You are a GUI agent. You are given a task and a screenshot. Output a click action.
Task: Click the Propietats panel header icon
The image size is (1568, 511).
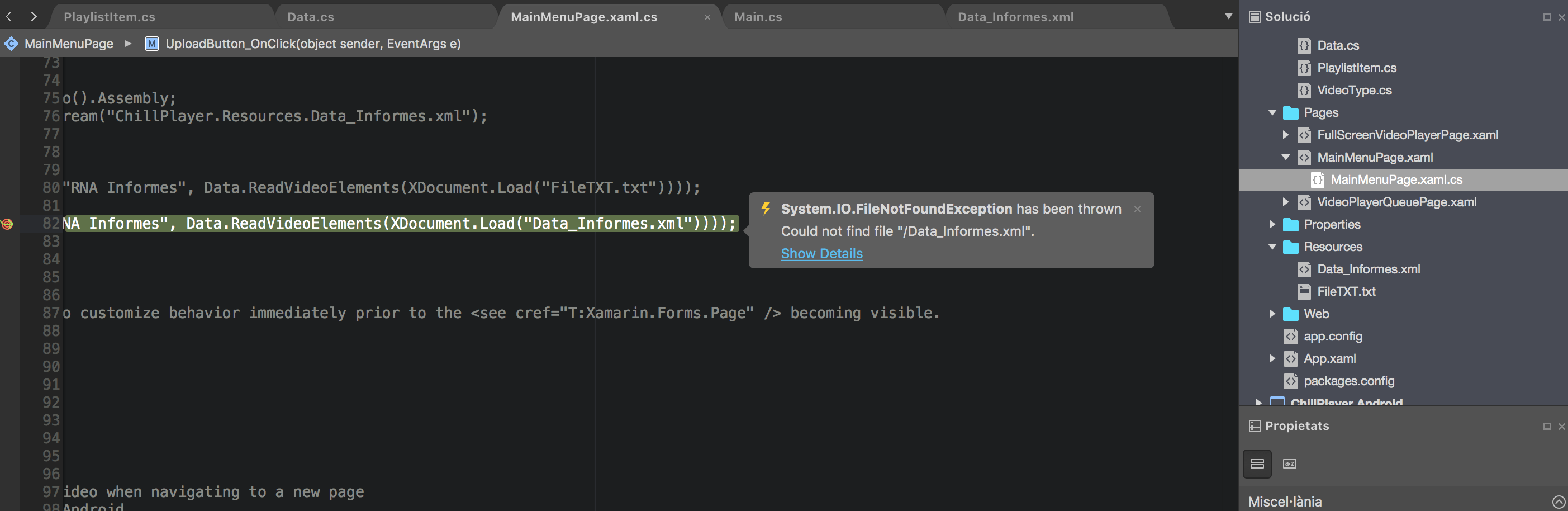(x=1255, y=425)
